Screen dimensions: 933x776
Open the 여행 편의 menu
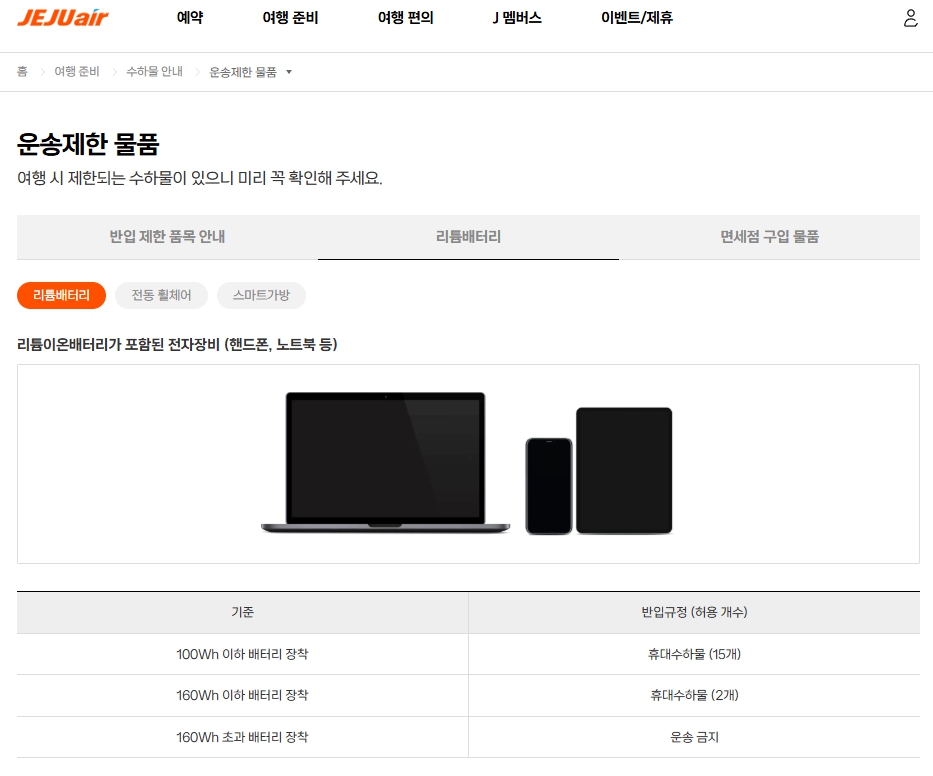(x=406, y=18)
